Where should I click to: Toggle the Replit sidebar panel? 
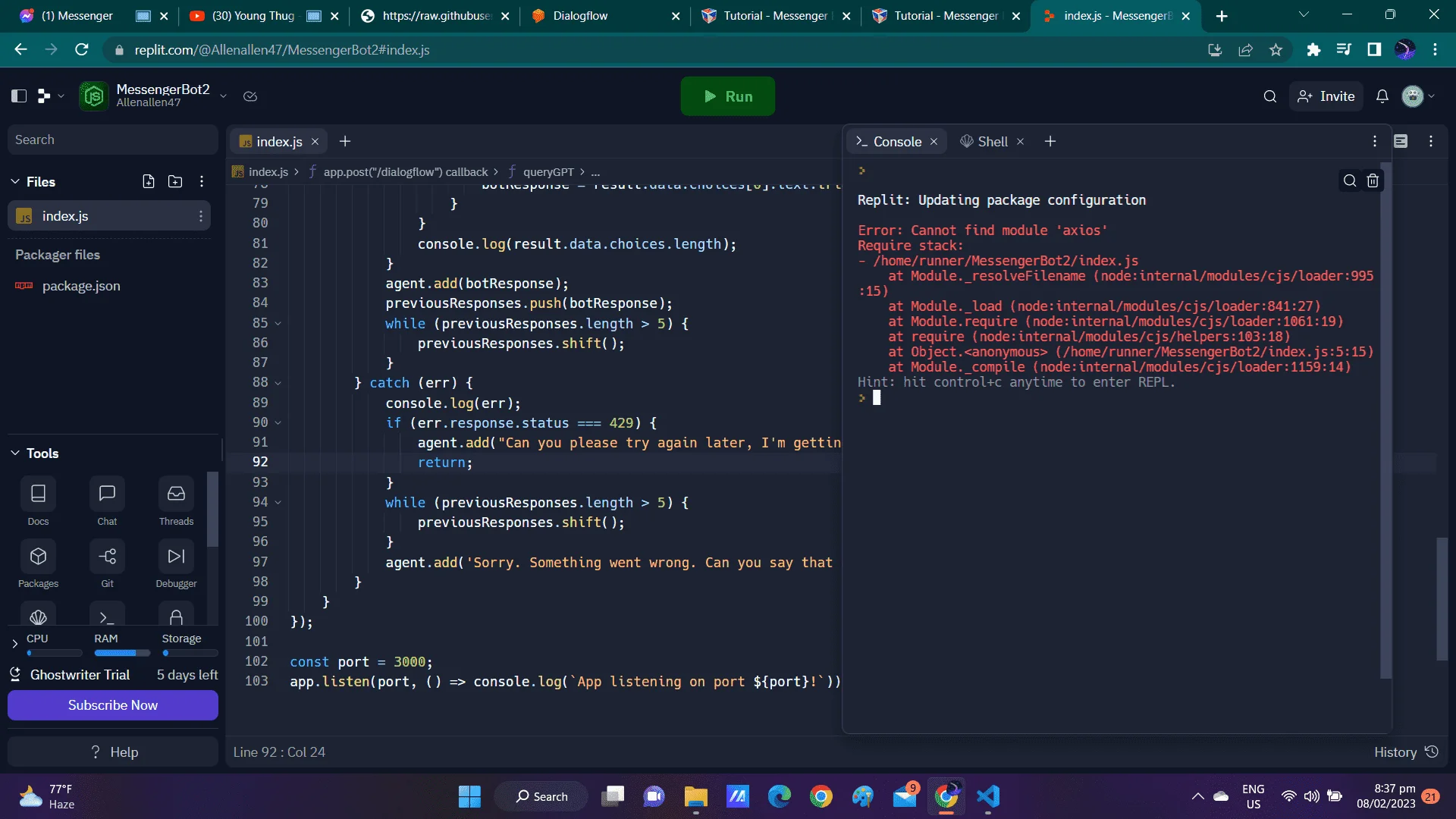click(19, 96)
